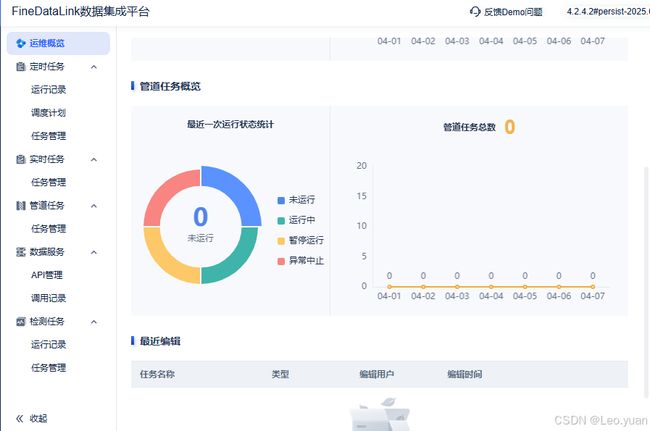Collapse the 定时任务 section chevron
Screen dimensions: 650x431
point(94,67)
